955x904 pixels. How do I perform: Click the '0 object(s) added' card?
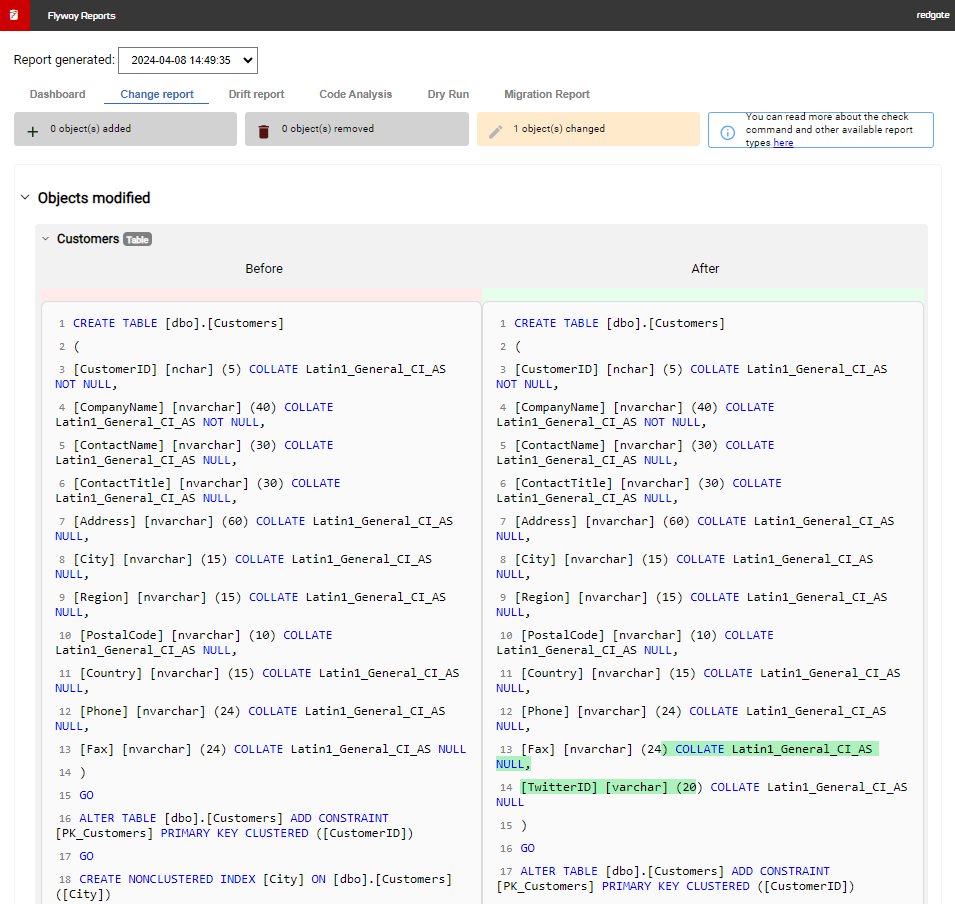click(x=125, y=129)
